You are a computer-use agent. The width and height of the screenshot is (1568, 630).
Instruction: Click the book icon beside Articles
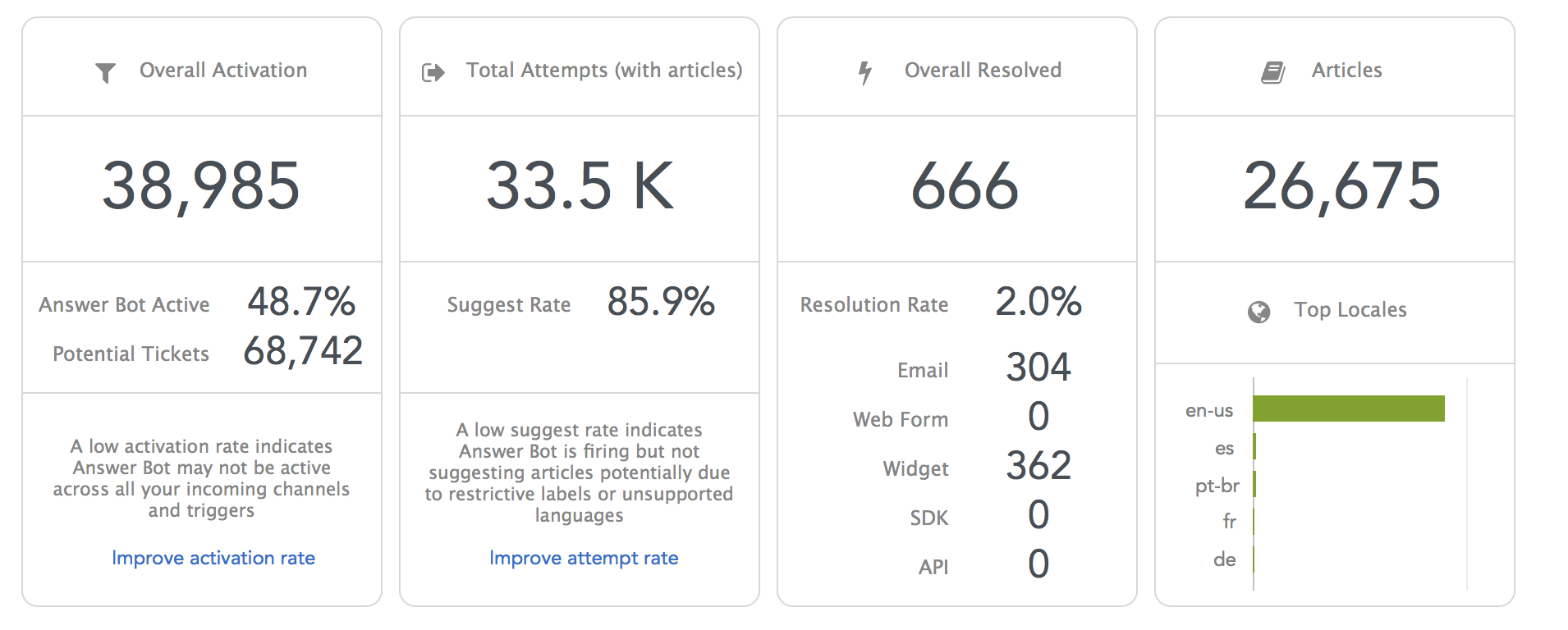(1272, 72)
